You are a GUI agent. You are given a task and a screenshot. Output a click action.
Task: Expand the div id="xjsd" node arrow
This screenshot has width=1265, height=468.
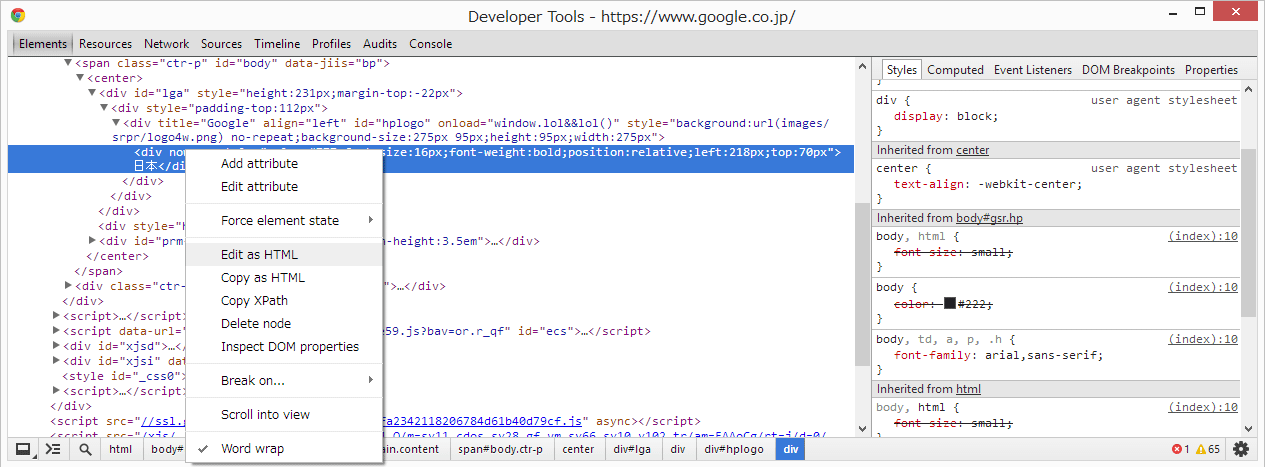pos(57,346)
